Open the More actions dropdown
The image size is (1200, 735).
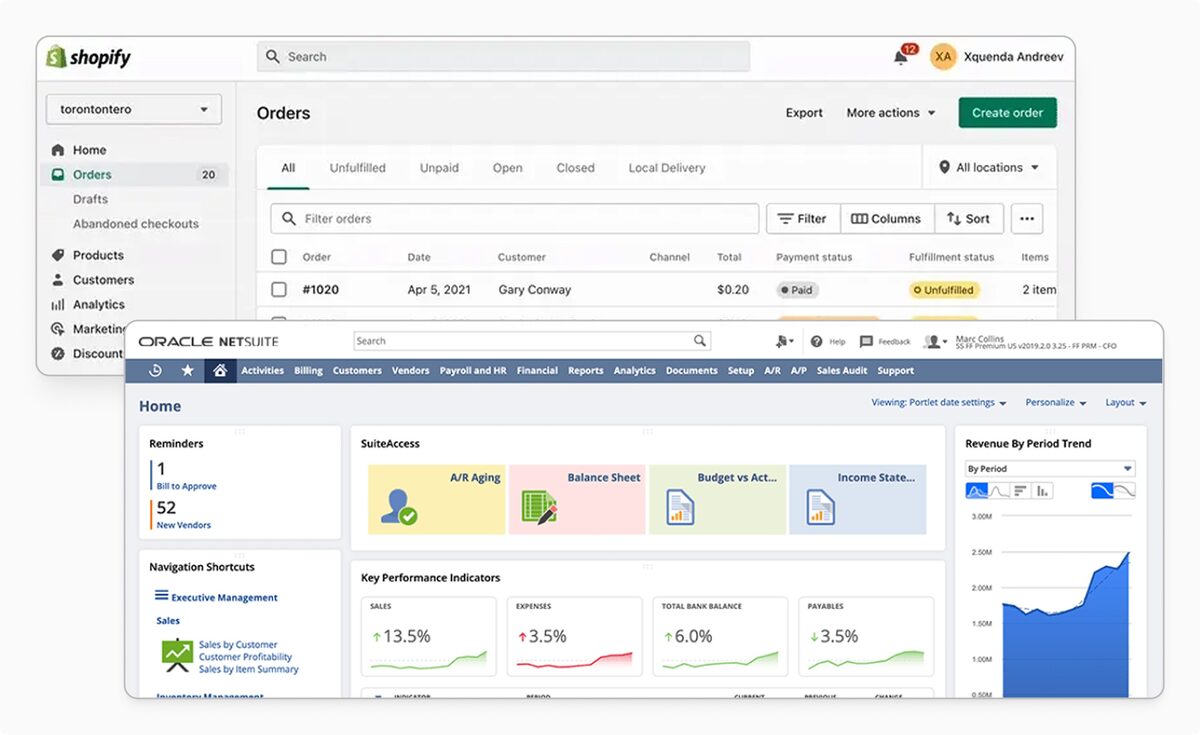(889, 113)
